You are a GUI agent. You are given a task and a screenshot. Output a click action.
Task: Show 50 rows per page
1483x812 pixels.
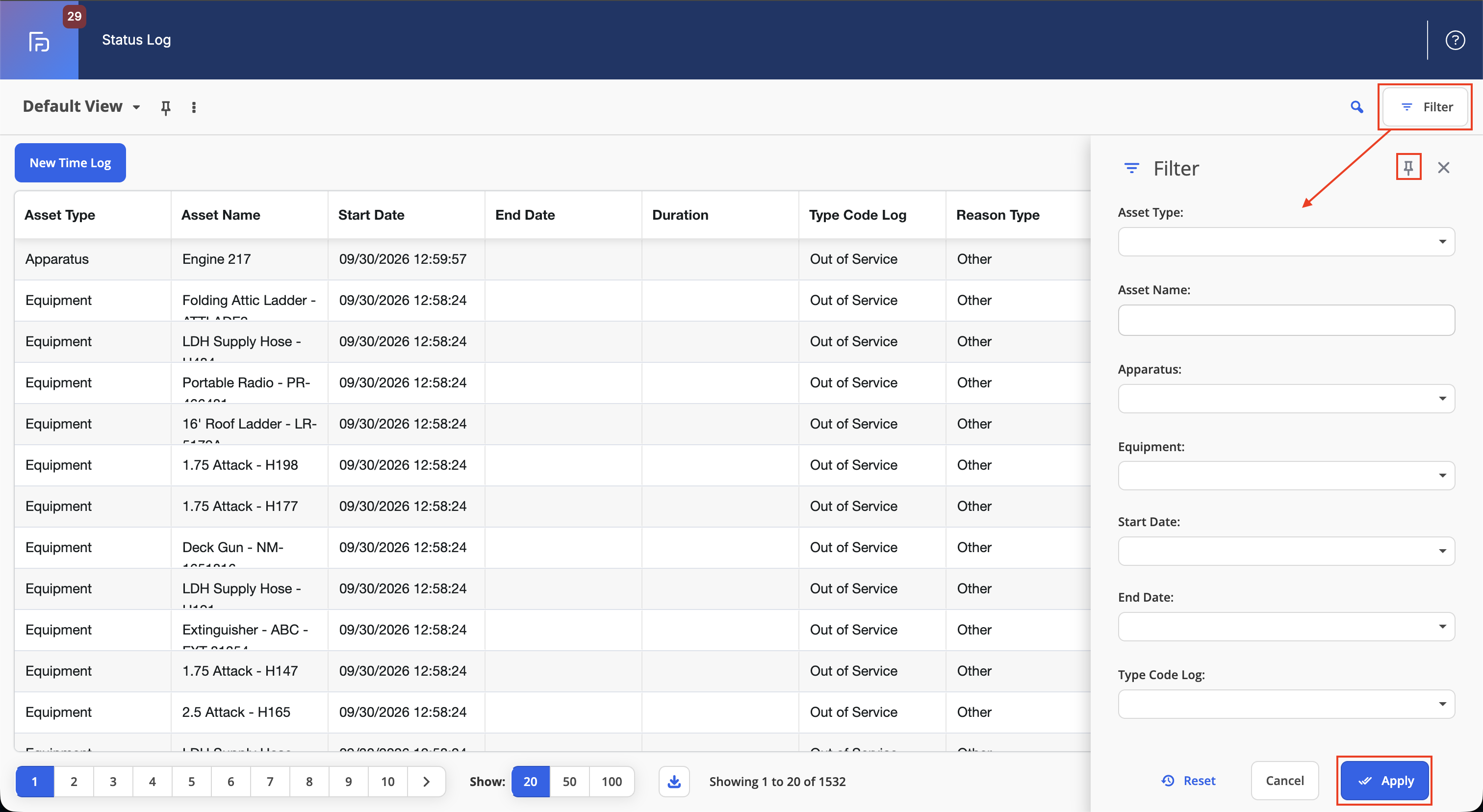(x=569, y=782)
